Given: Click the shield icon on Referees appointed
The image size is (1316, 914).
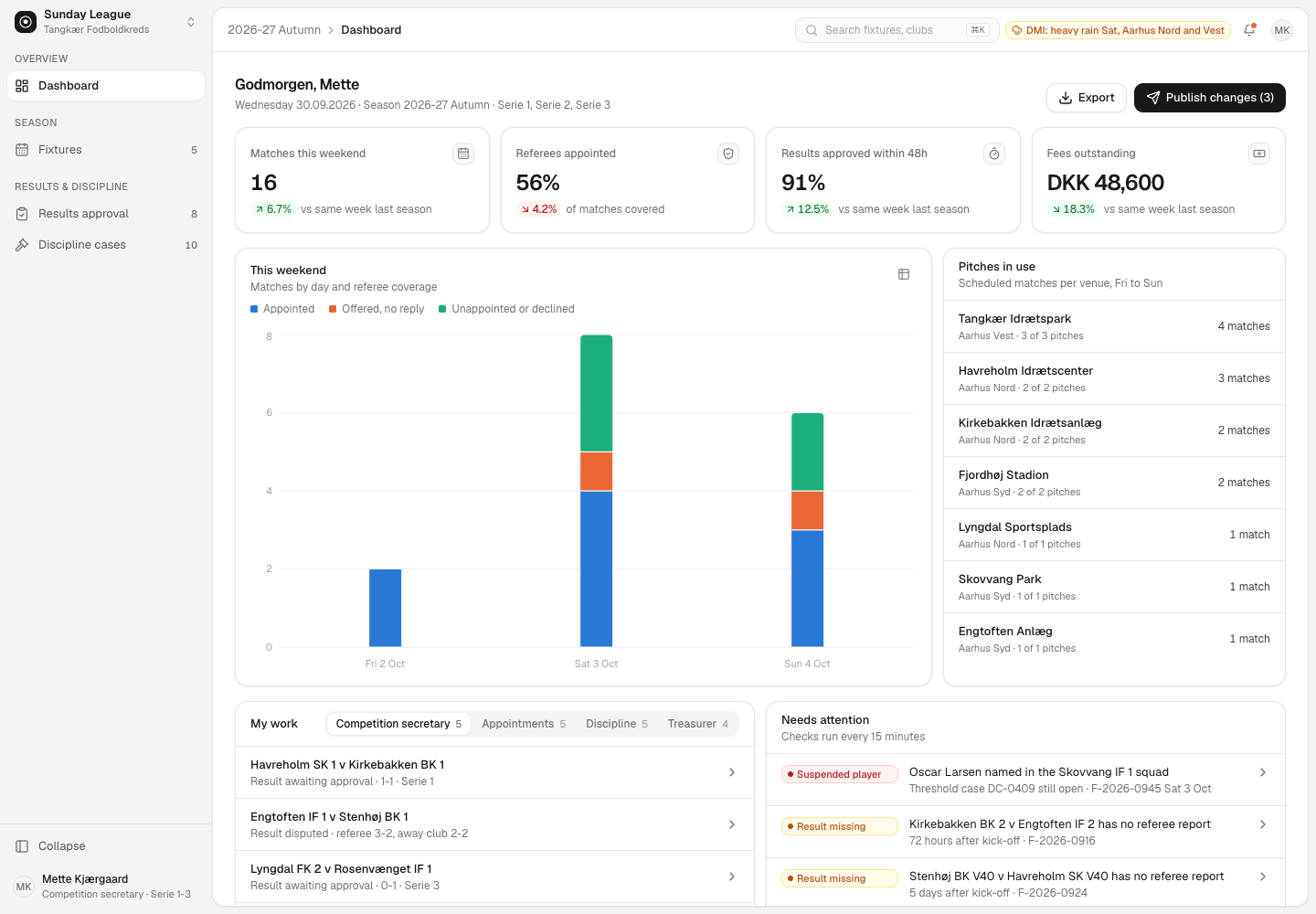Looking at the screenshot, I should point(728,154).
